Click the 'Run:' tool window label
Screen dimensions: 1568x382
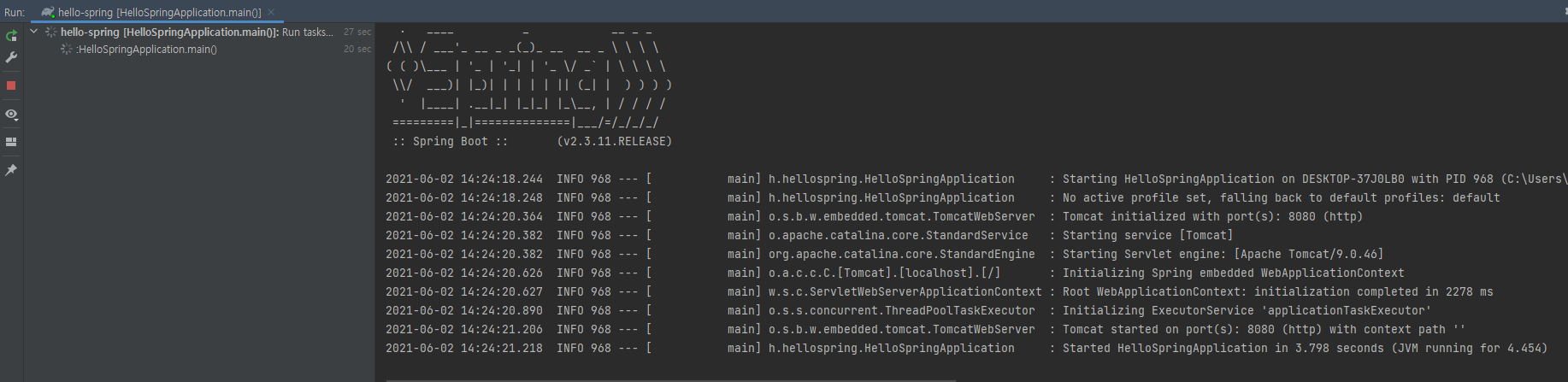click(15, 13)
